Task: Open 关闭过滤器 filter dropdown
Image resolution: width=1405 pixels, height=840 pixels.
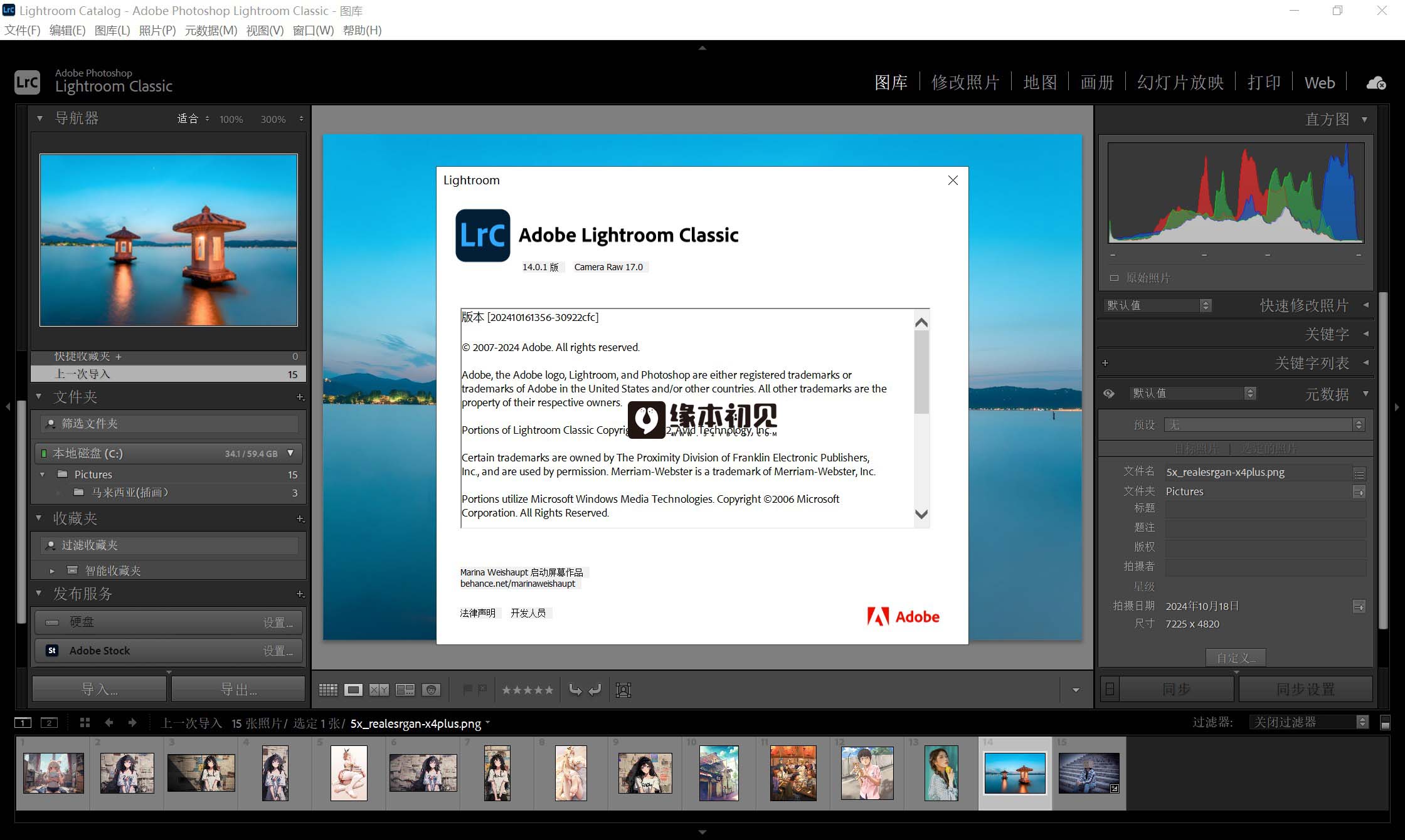Action: coord(1308,723)
